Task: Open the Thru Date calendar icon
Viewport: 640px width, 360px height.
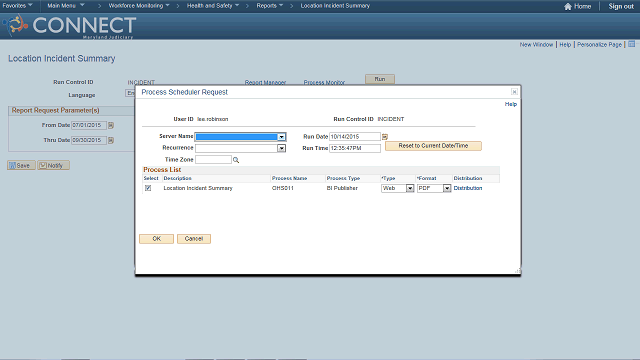Action: 111,140
